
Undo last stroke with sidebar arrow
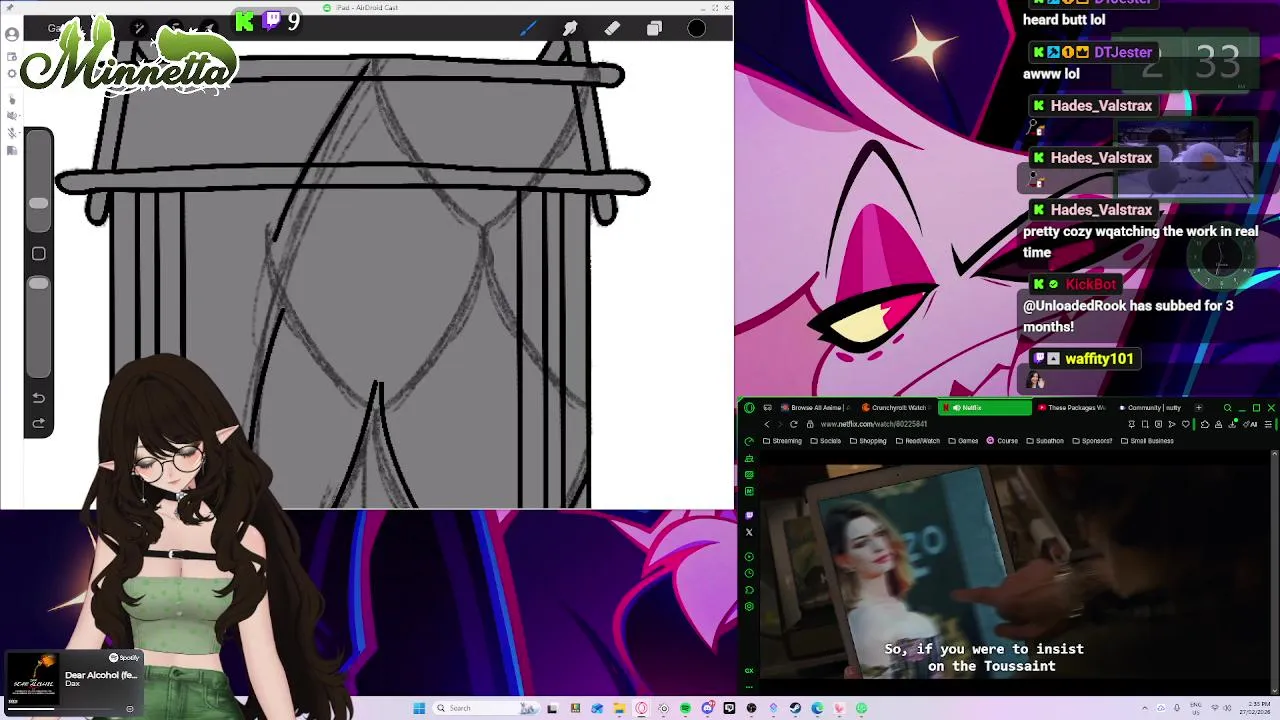38,397
